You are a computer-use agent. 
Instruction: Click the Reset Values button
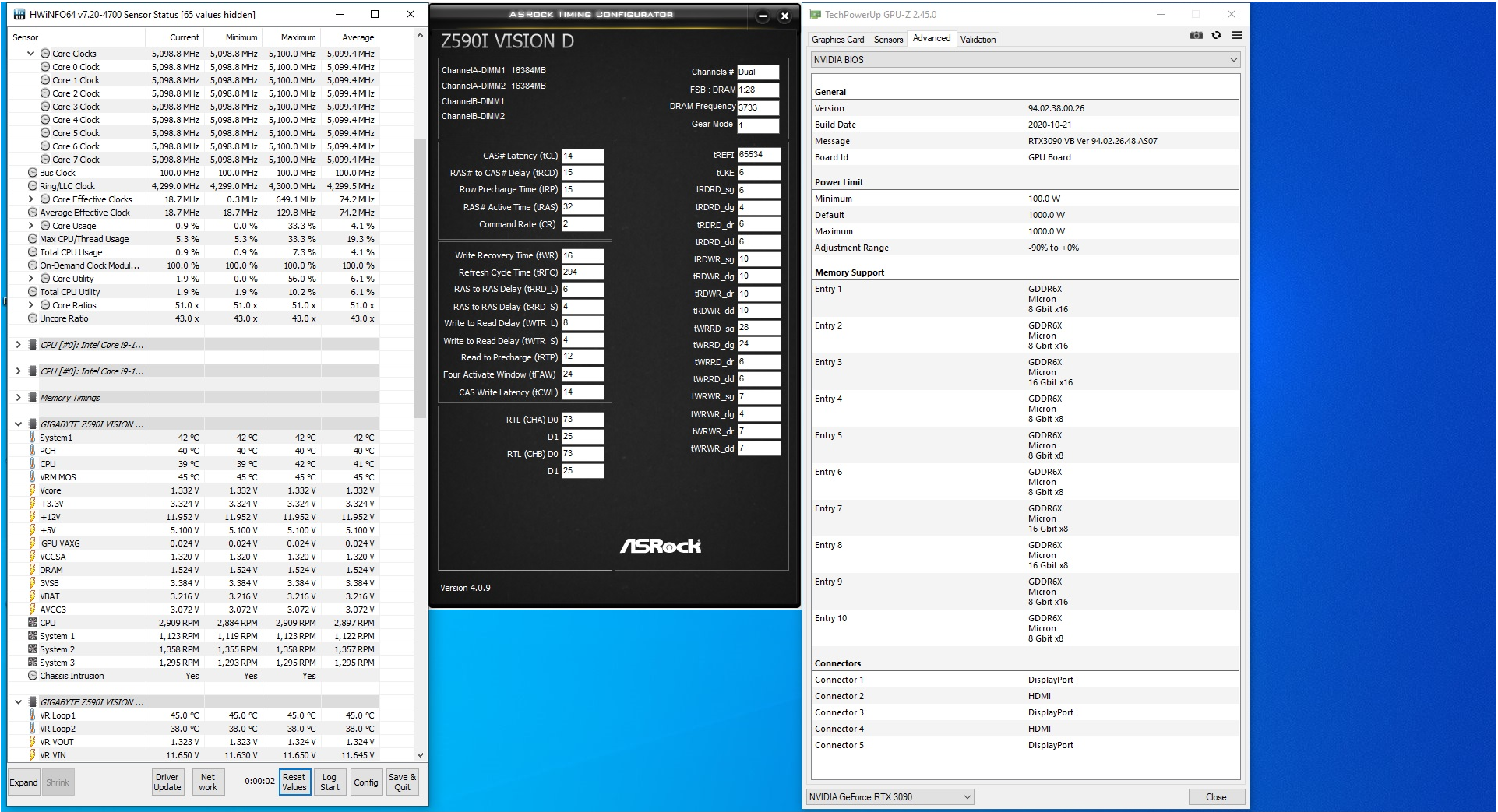click(x=294, y=782)
